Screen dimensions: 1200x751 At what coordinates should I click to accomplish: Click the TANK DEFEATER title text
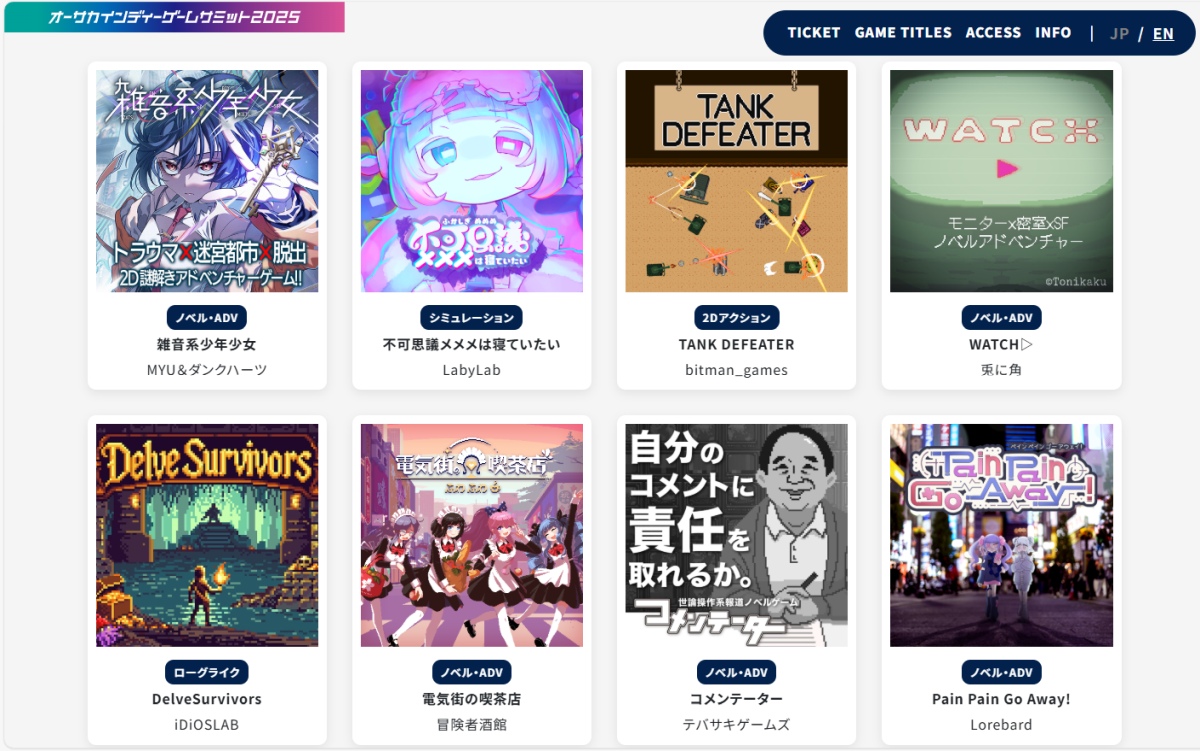click(736, 344)
